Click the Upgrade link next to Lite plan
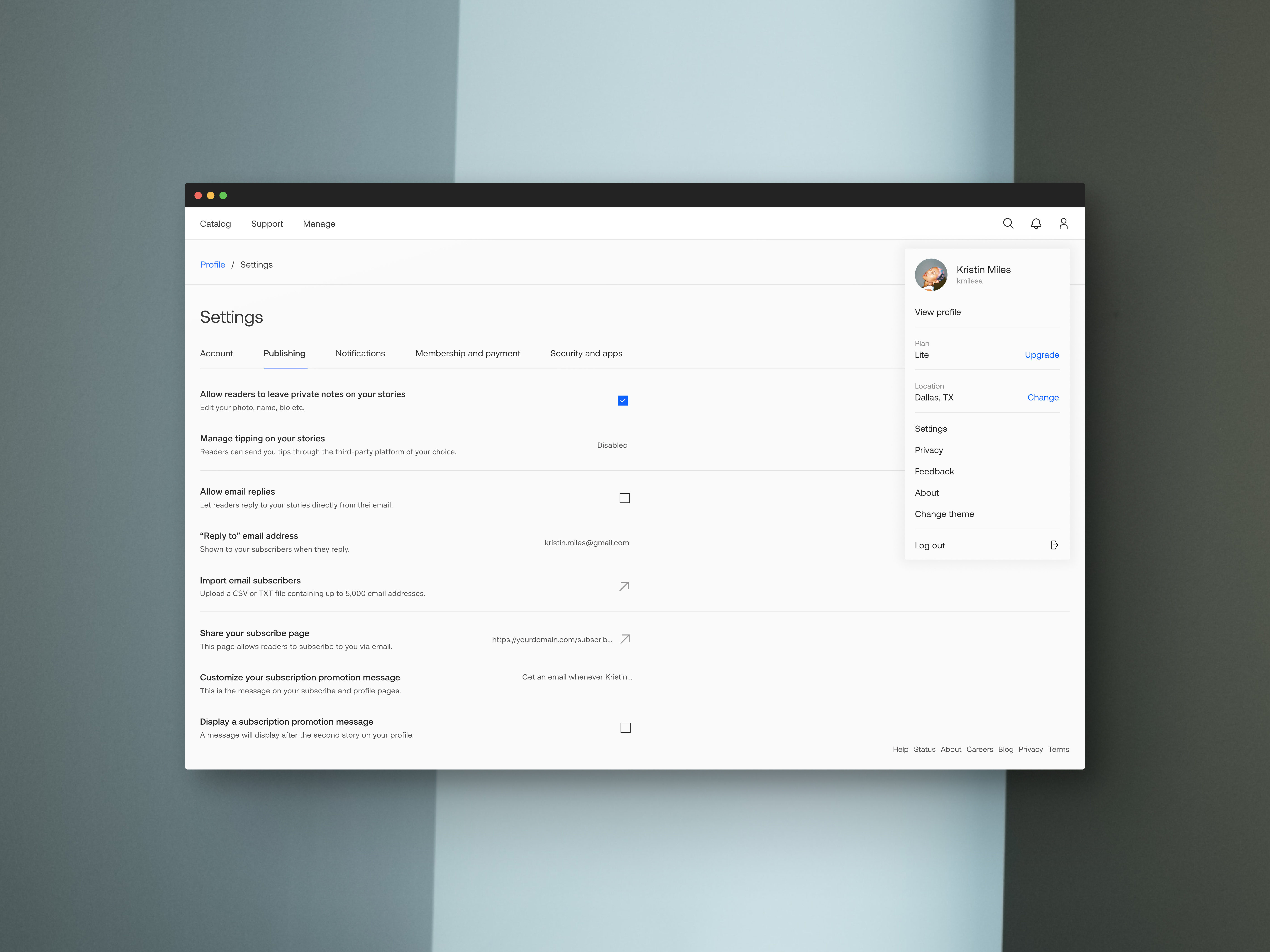This screenshot has width=1270, height=952. pos(1042,355)
